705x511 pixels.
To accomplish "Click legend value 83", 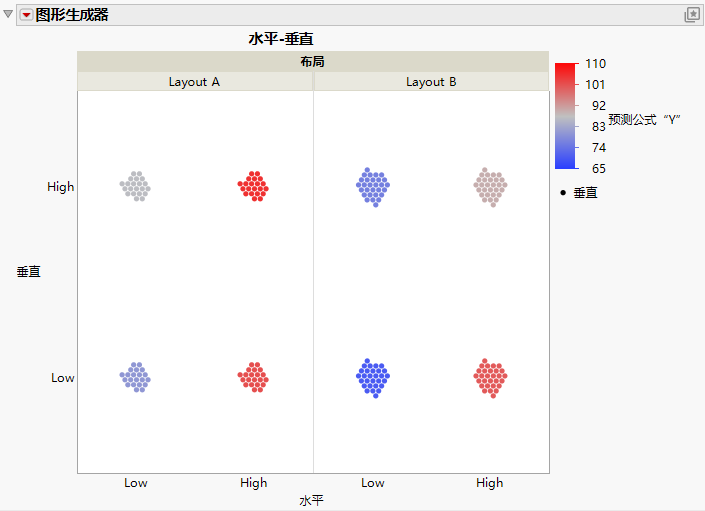I will coord(598,127).
